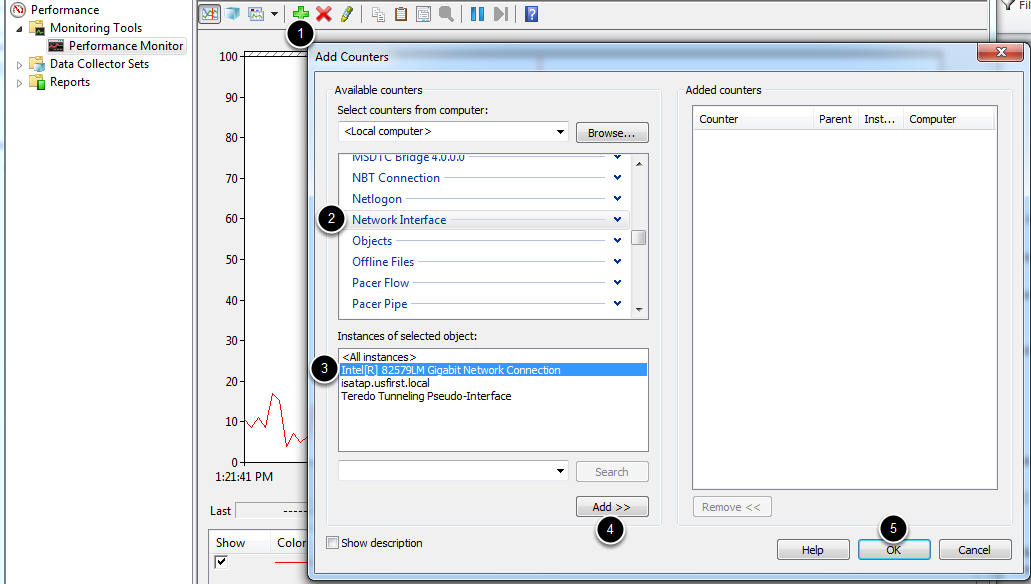Toggle the checkbox in the Show column
The height and width of the screenshot is (584, 1031).
click(x=221, y=561)
